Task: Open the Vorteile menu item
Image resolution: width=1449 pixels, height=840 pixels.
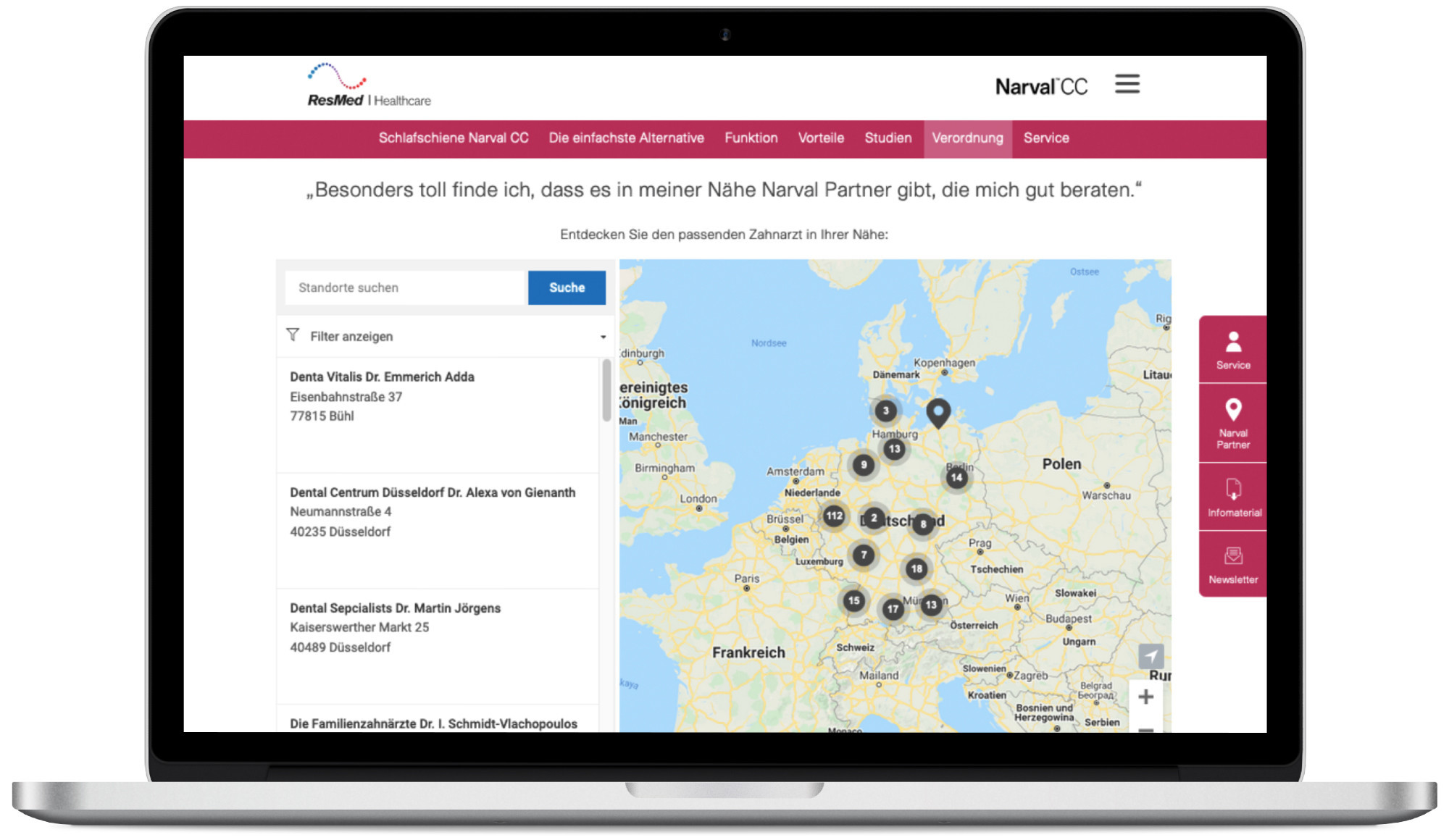Action: 821,138
